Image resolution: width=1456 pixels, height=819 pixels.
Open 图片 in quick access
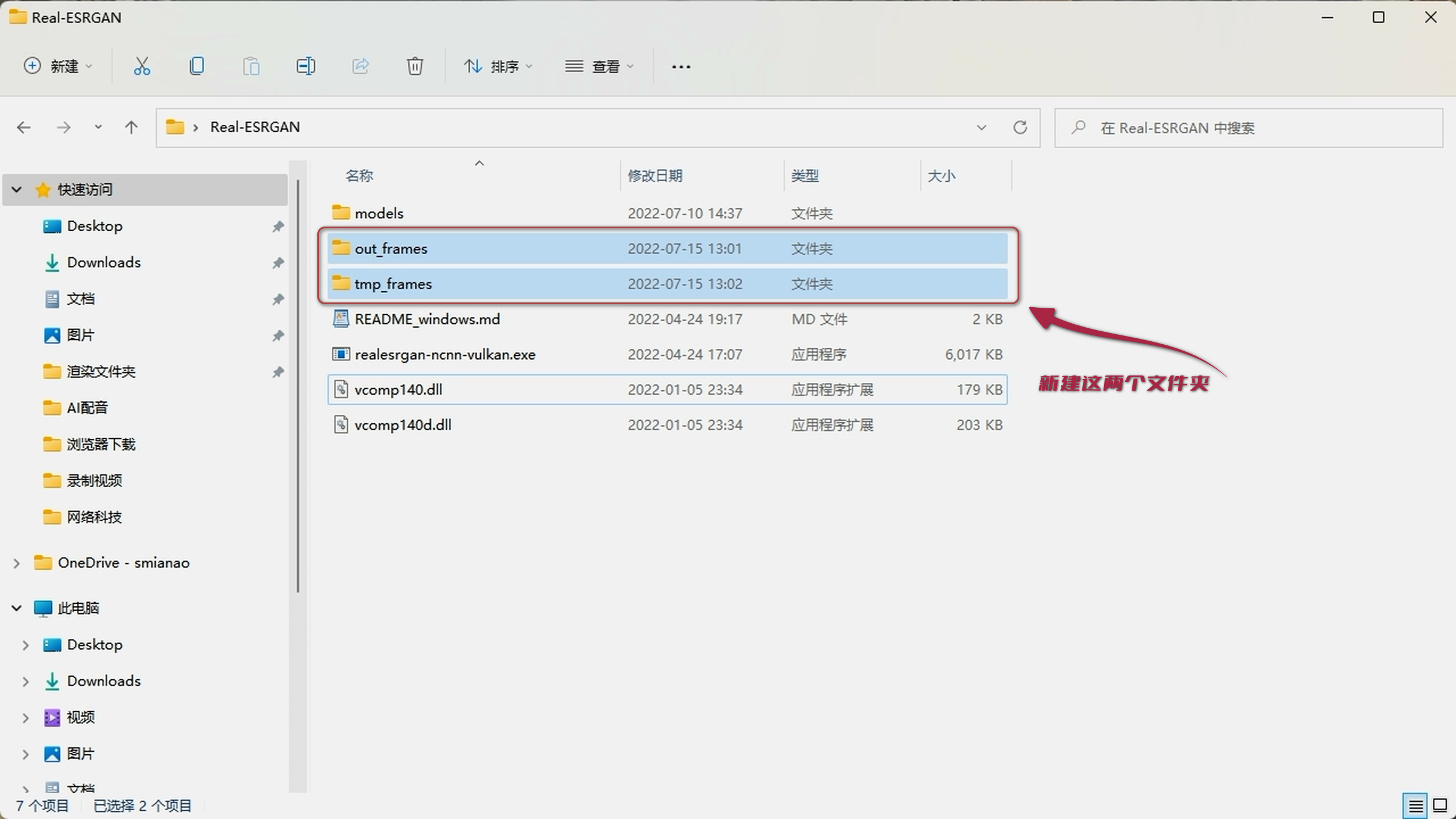(80, 335)
